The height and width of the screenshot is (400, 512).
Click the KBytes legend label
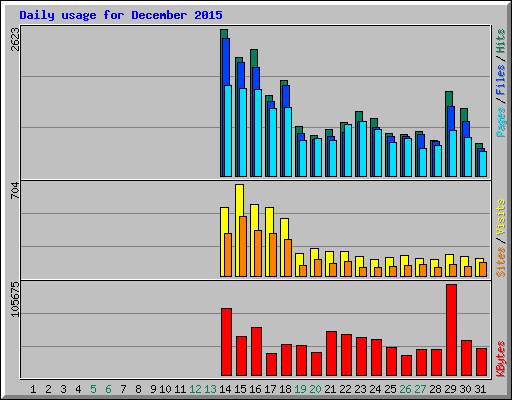pyautogui.click(x=500, y=359)
